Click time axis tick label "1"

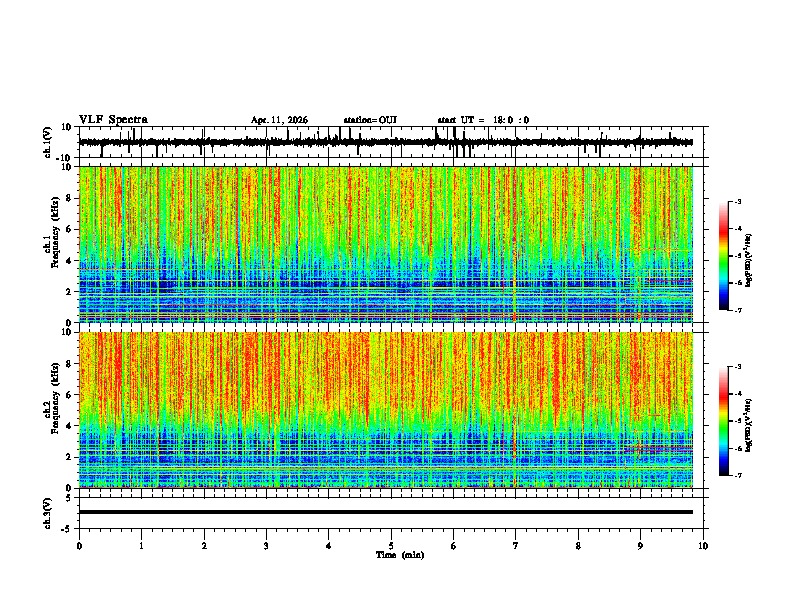click(141, 546)
